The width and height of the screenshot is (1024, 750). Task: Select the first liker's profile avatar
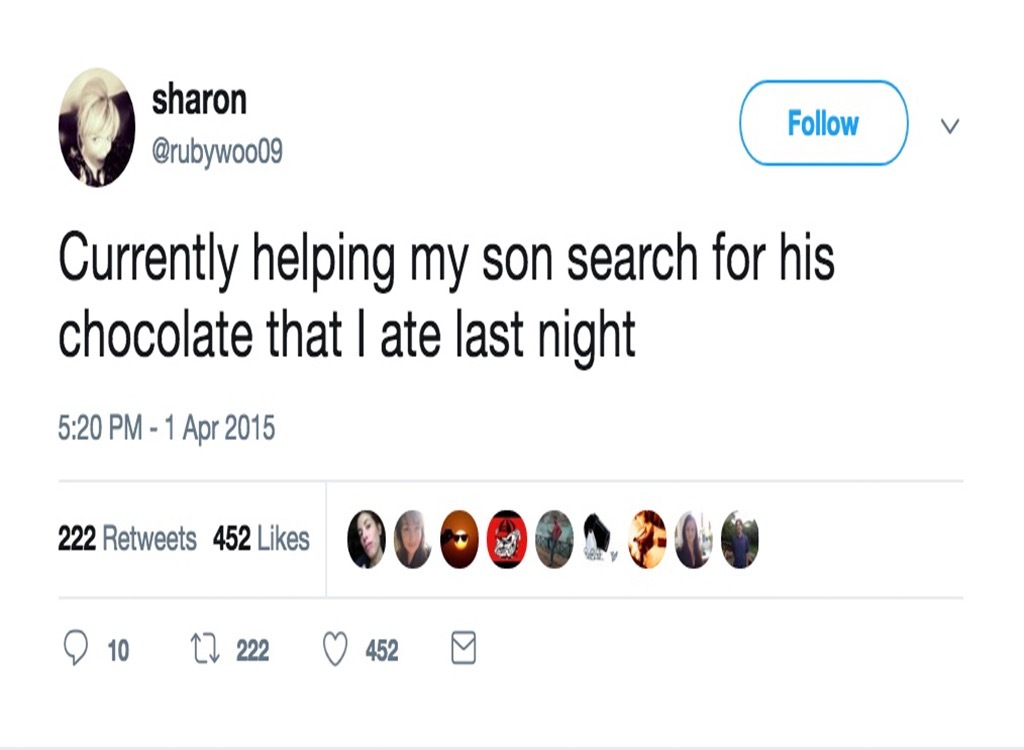click(366, 538)
